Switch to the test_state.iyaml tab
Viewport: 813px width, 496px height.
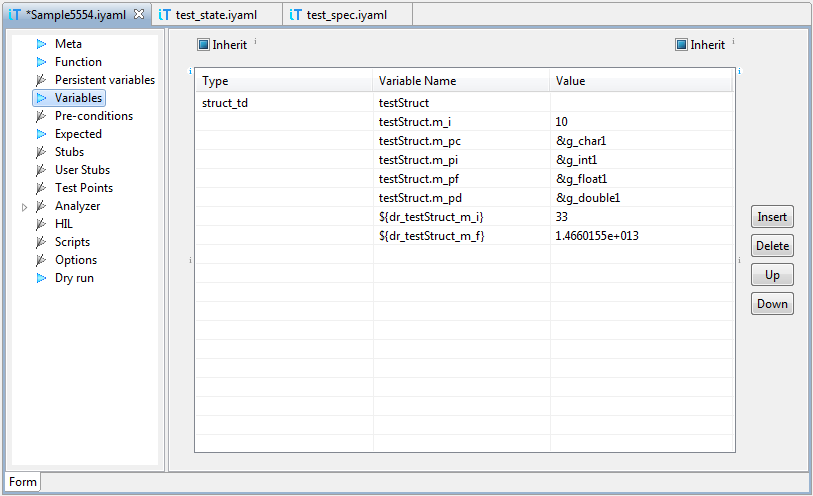[x=222, y=15]
